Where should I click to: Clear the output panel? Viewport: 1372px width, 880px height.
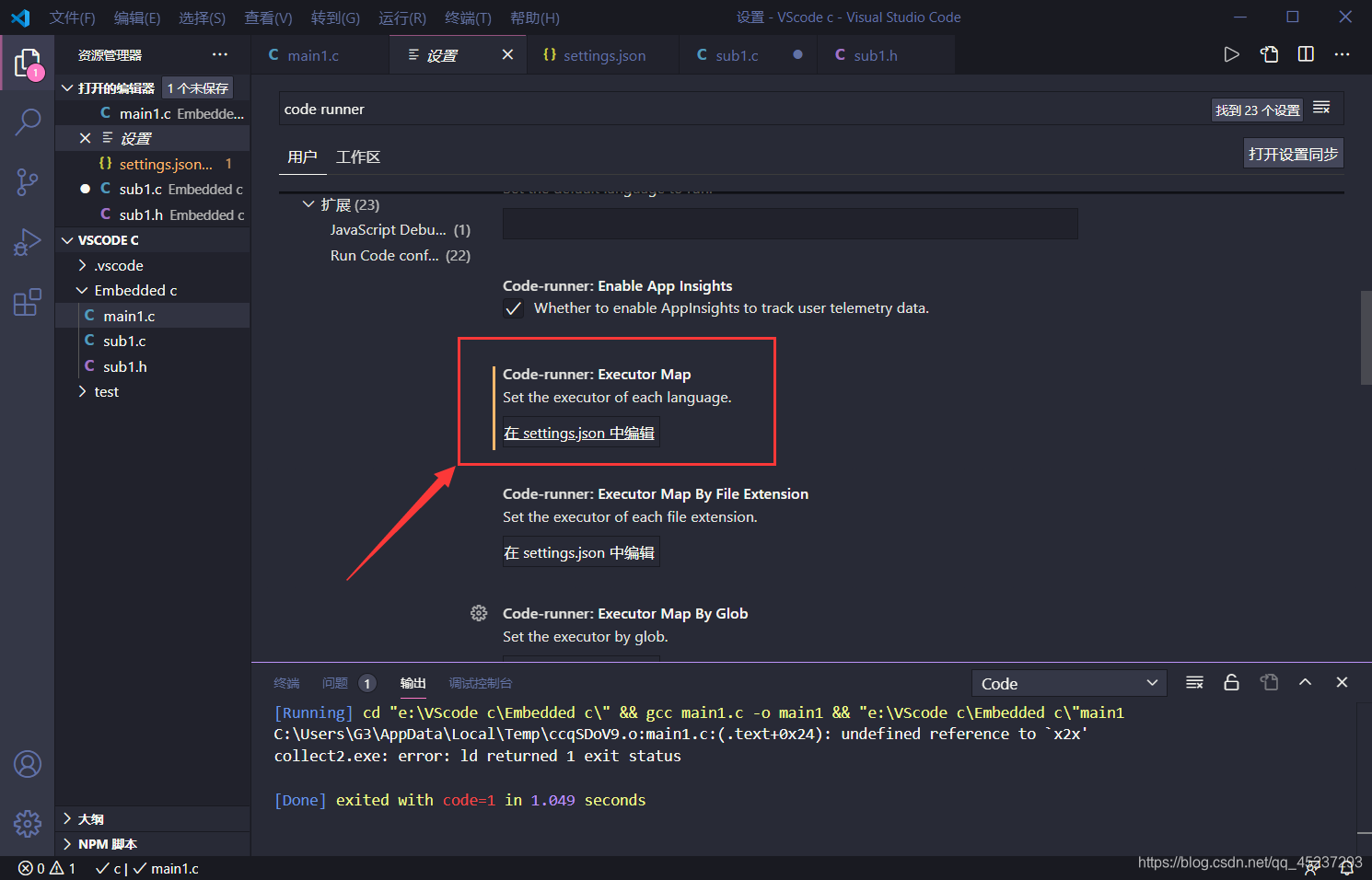point(1194,682)
